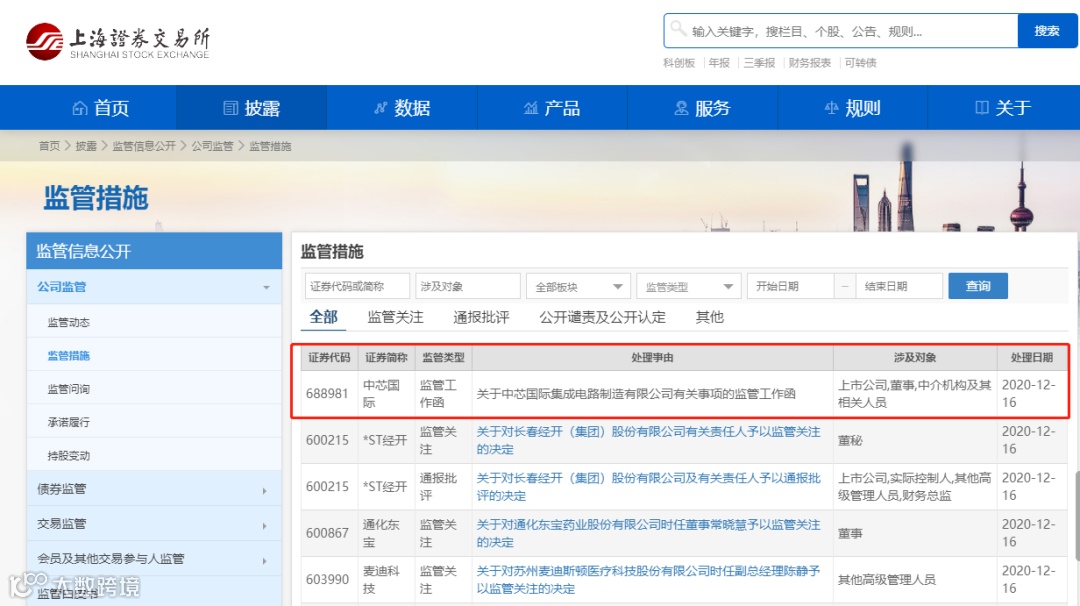Click the 处理事由 column header
This screenshot has width=1080, height=606.
pos(652,358)
